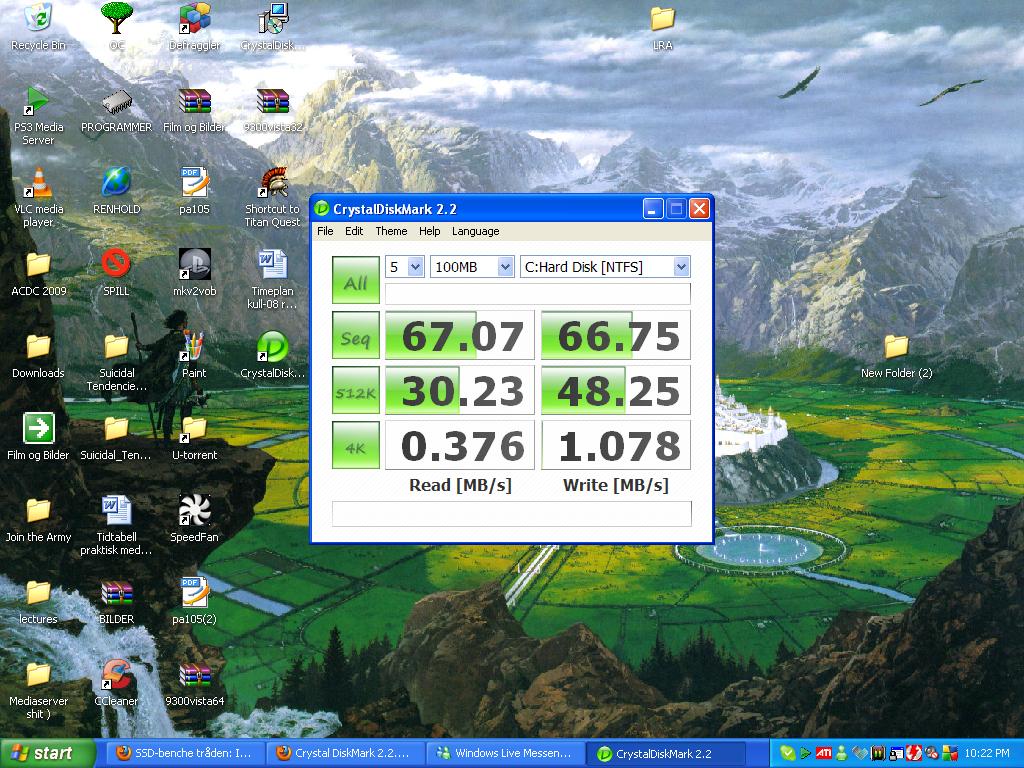The image size is (1024, 768).
Task: Switch to SSD-benche tråden Firefox taskbar item
Action: (x=184, y=753)
